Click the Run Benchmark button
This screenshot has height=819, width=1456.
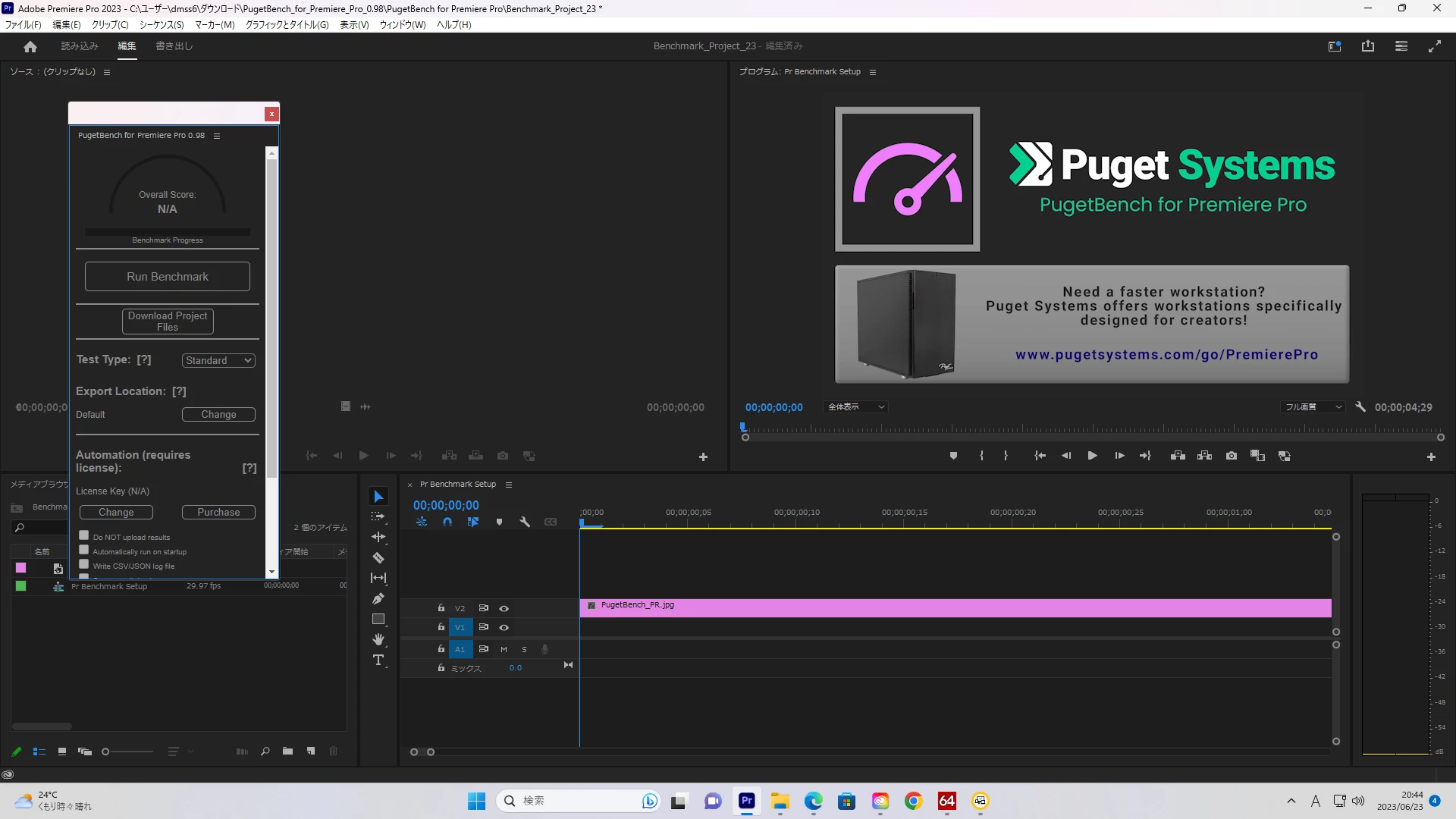[x=168, y=277]
